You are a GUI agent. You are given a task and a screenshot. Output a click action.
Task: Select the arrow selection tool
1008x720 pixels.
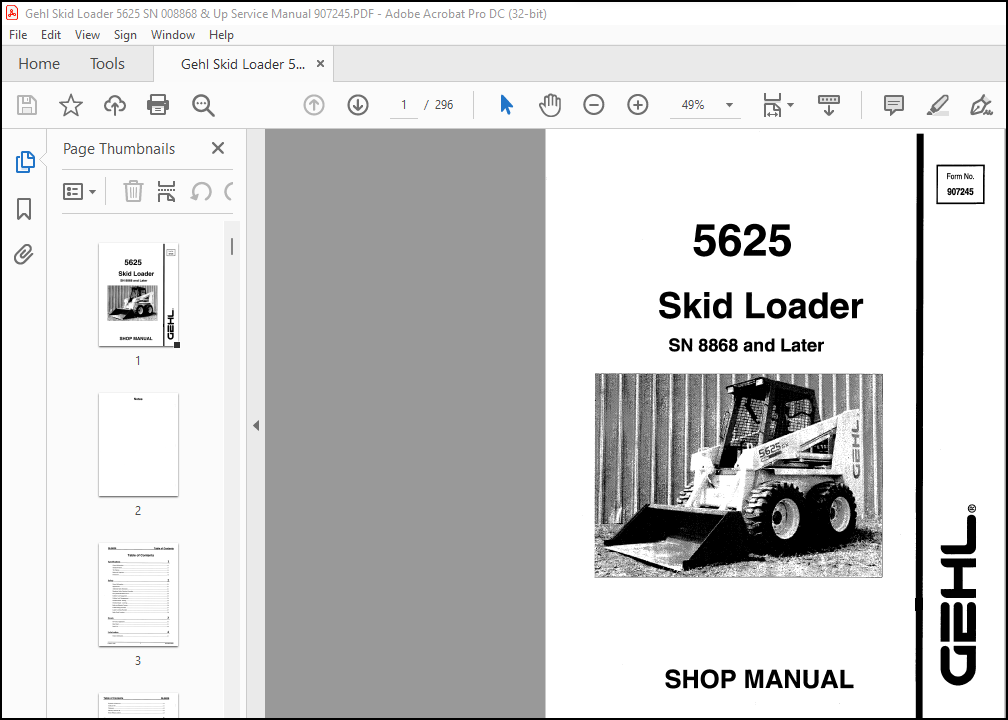[x=507, y=105]
